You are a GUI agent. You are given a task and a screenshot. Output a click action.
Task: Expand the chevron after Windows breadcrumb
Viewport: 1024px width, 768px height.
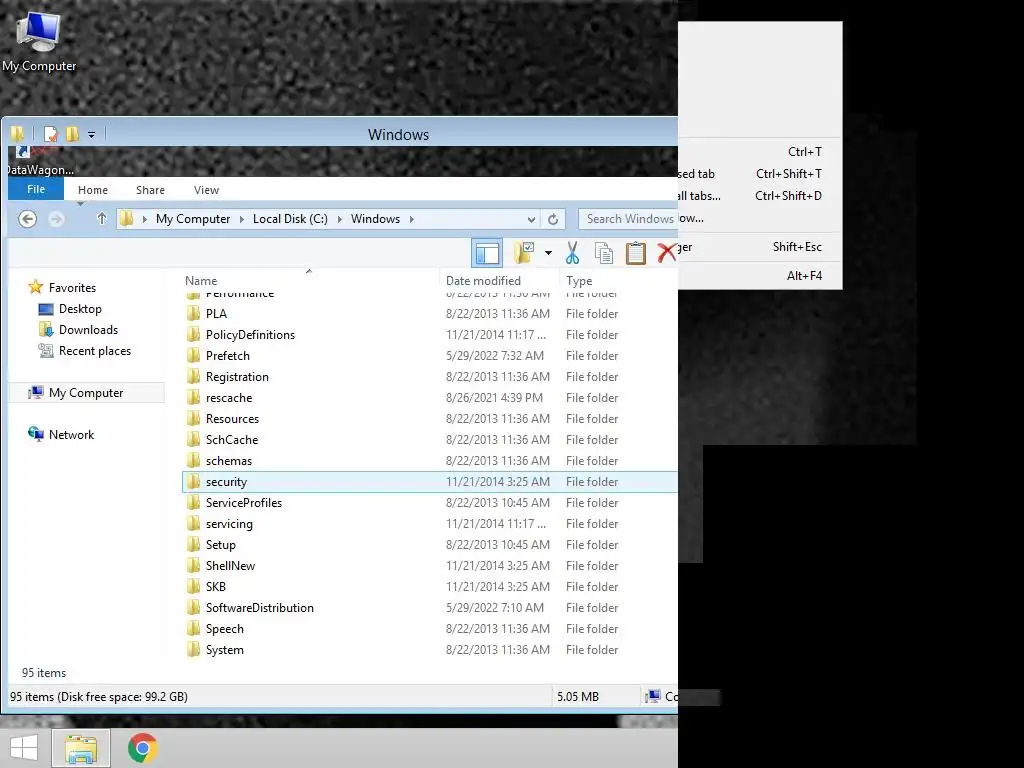pos(411,219)
